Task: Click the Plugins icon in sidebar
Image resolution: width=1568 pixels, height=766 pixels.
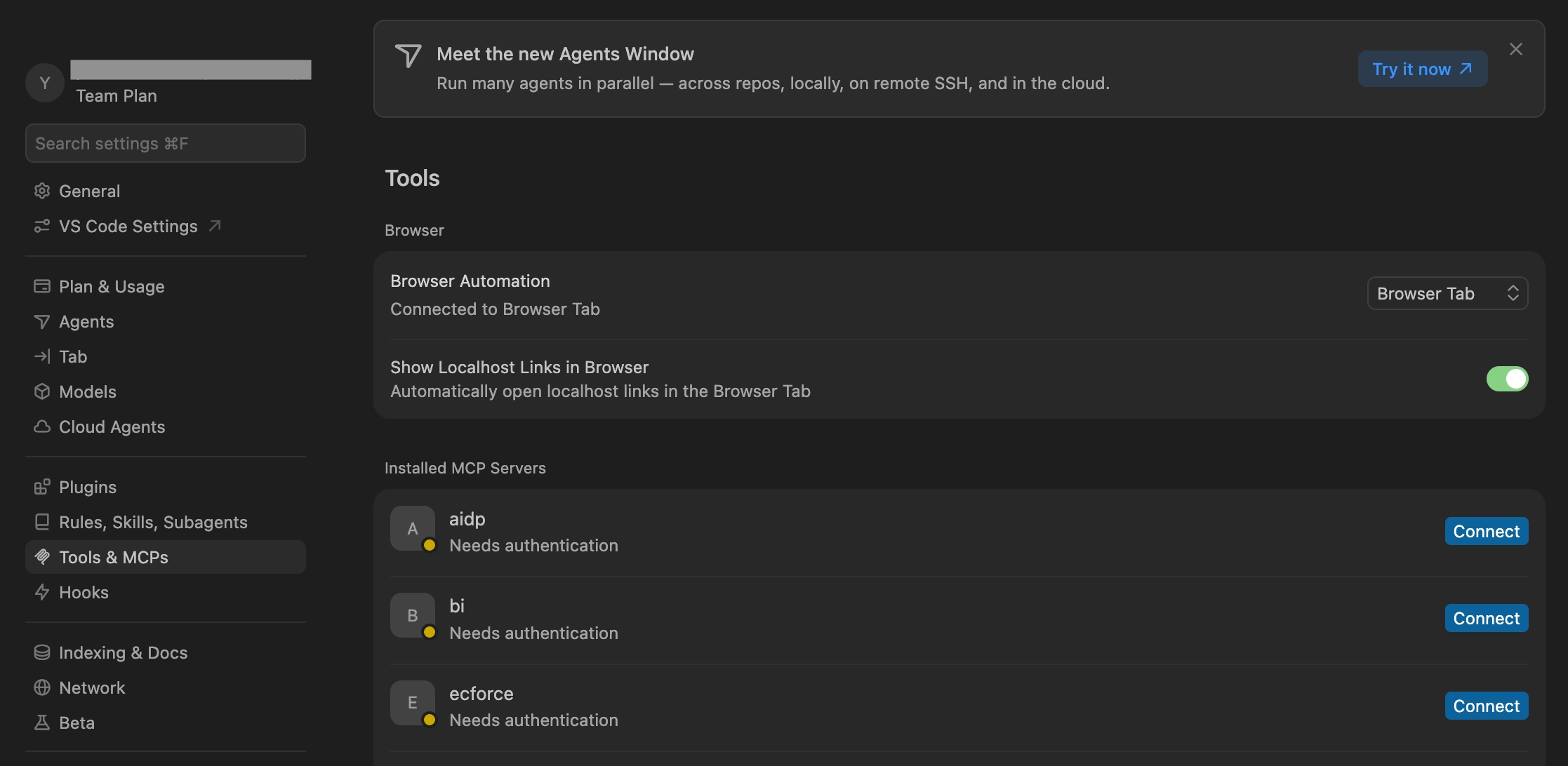Action: tap(42, 487)
